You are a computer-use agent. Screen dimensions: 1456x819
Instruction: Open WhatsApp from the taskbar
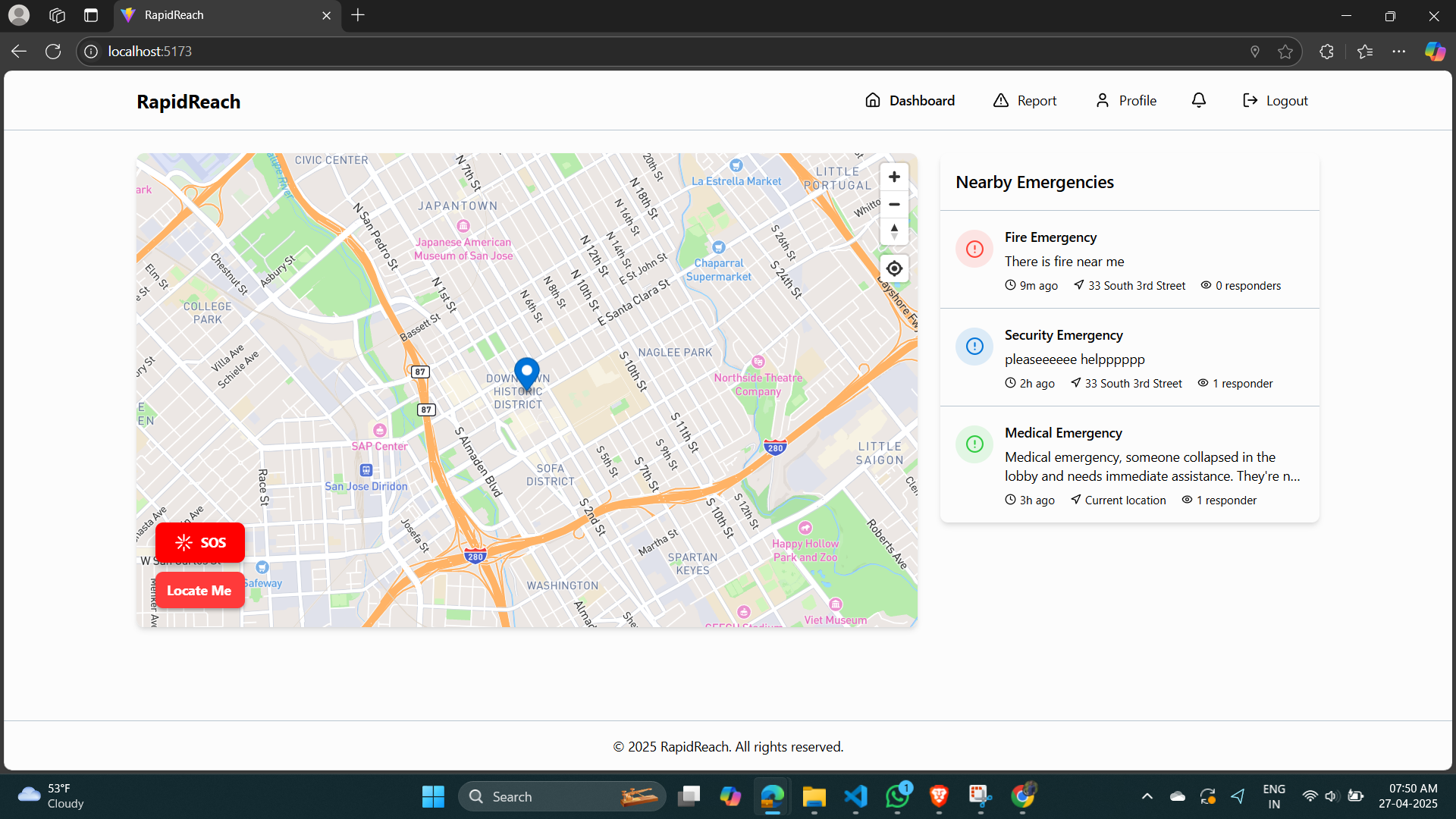[x=897, y=796]
